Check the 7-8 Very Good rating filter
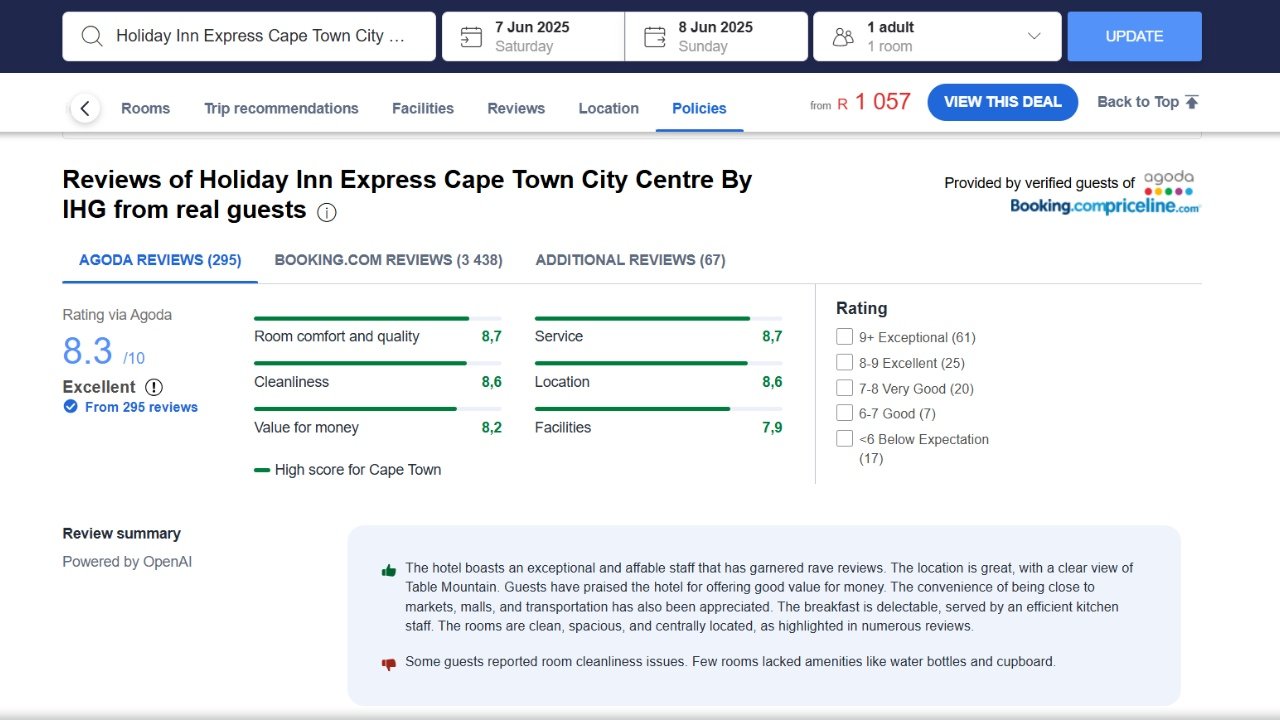 [x=845, y=388]
